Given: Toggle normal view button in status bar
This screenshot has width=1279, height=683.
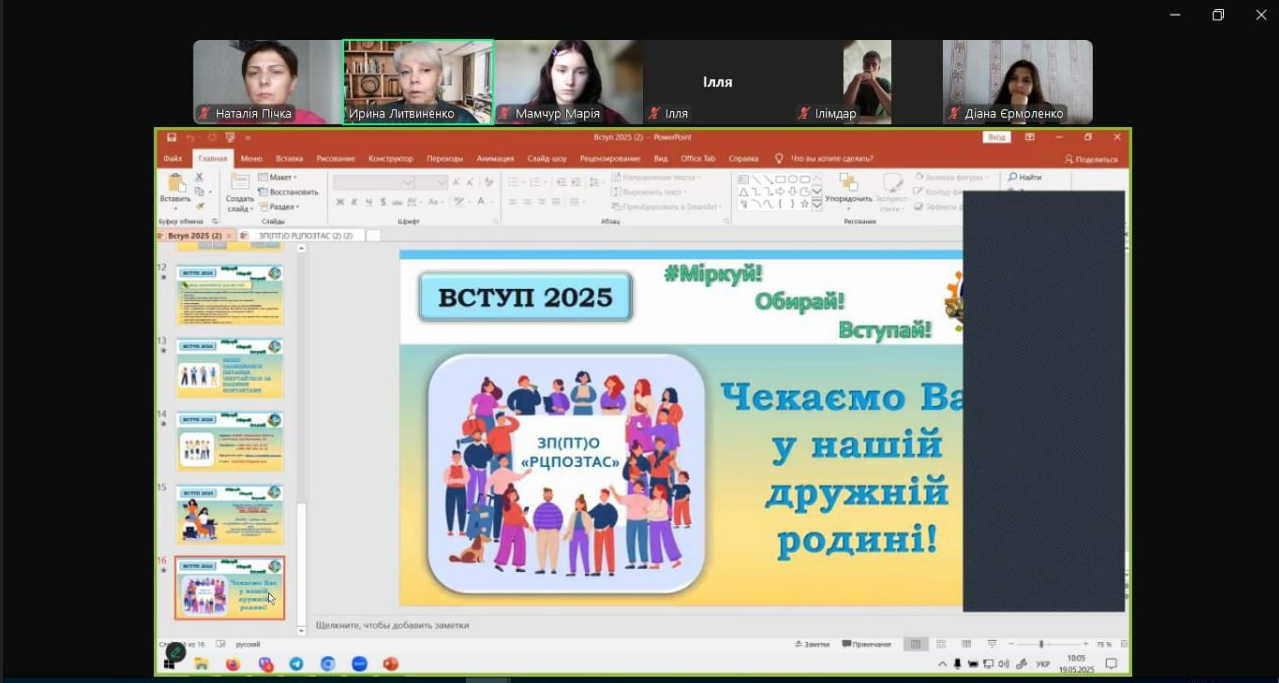Looking at the screenshot, I should click(x=915, y=644).
